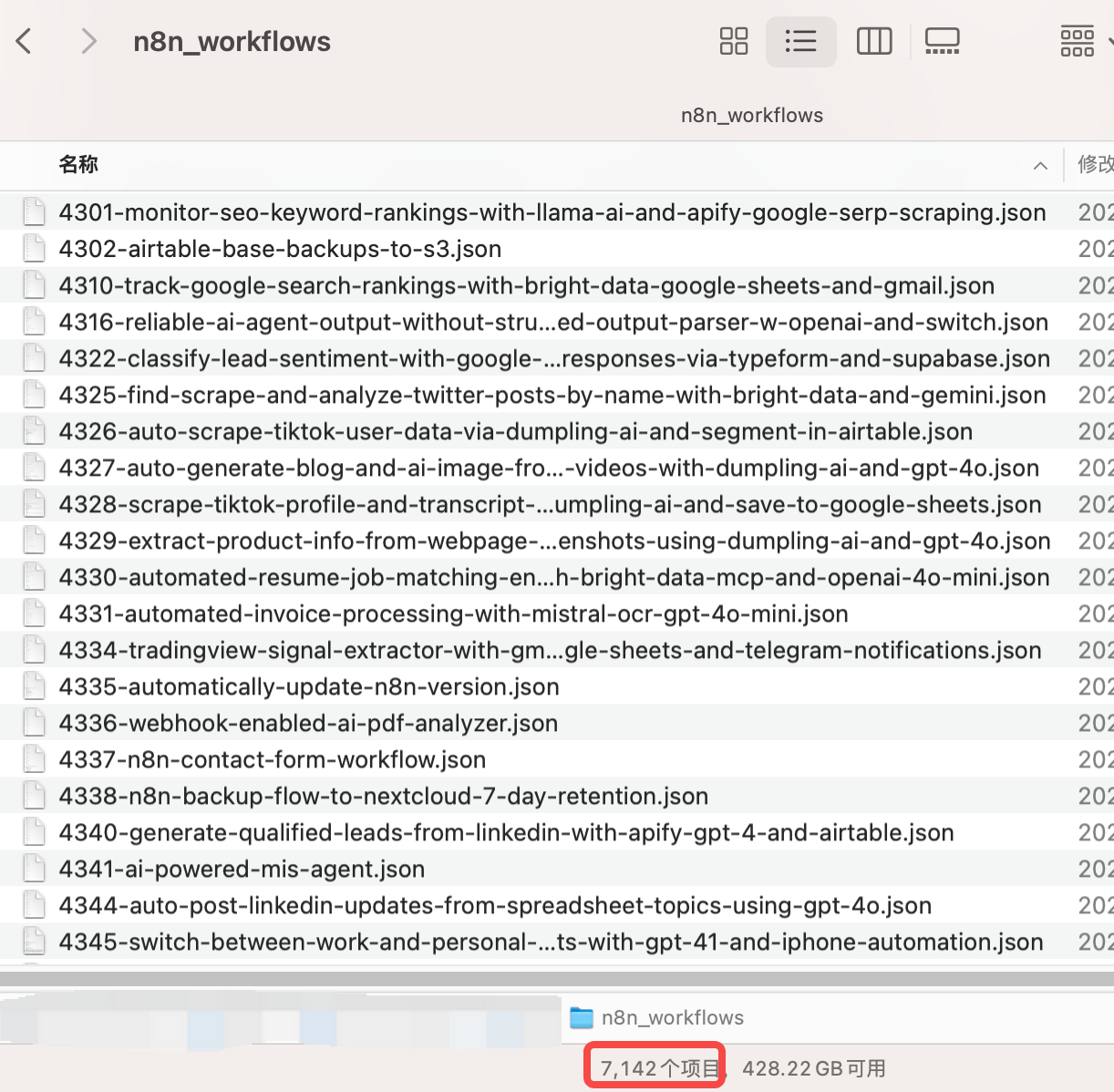Select 4337-n8n-contact-form-workflow.json
This screenshot has height=1092, width=1114.
(273, 758)
